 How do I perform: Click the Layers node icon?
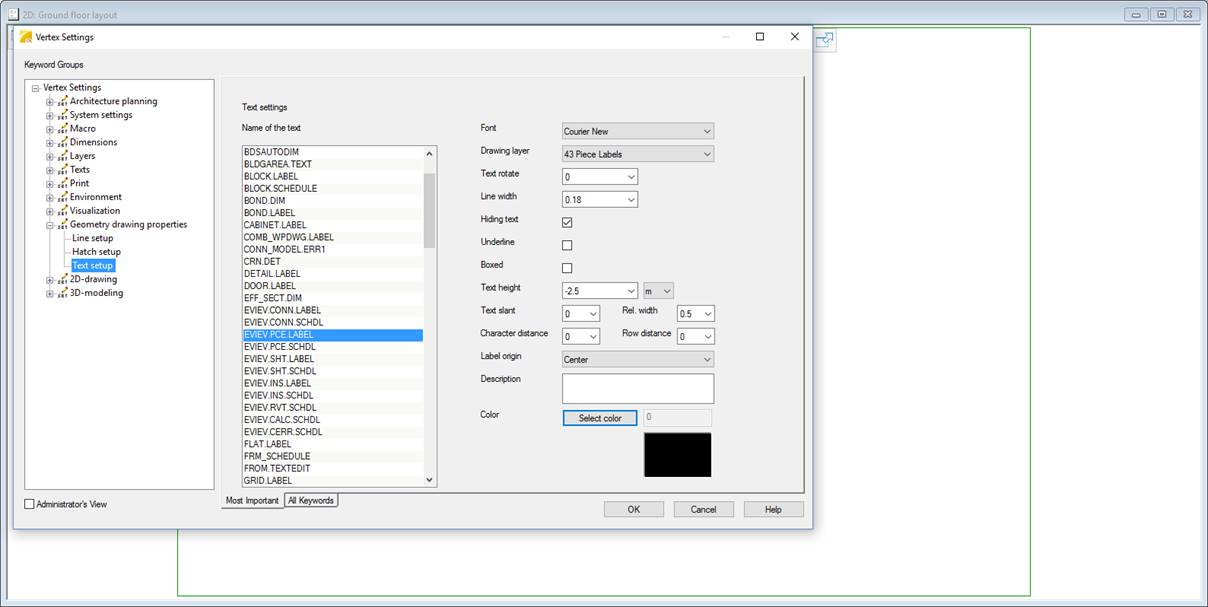click(62, 156)
